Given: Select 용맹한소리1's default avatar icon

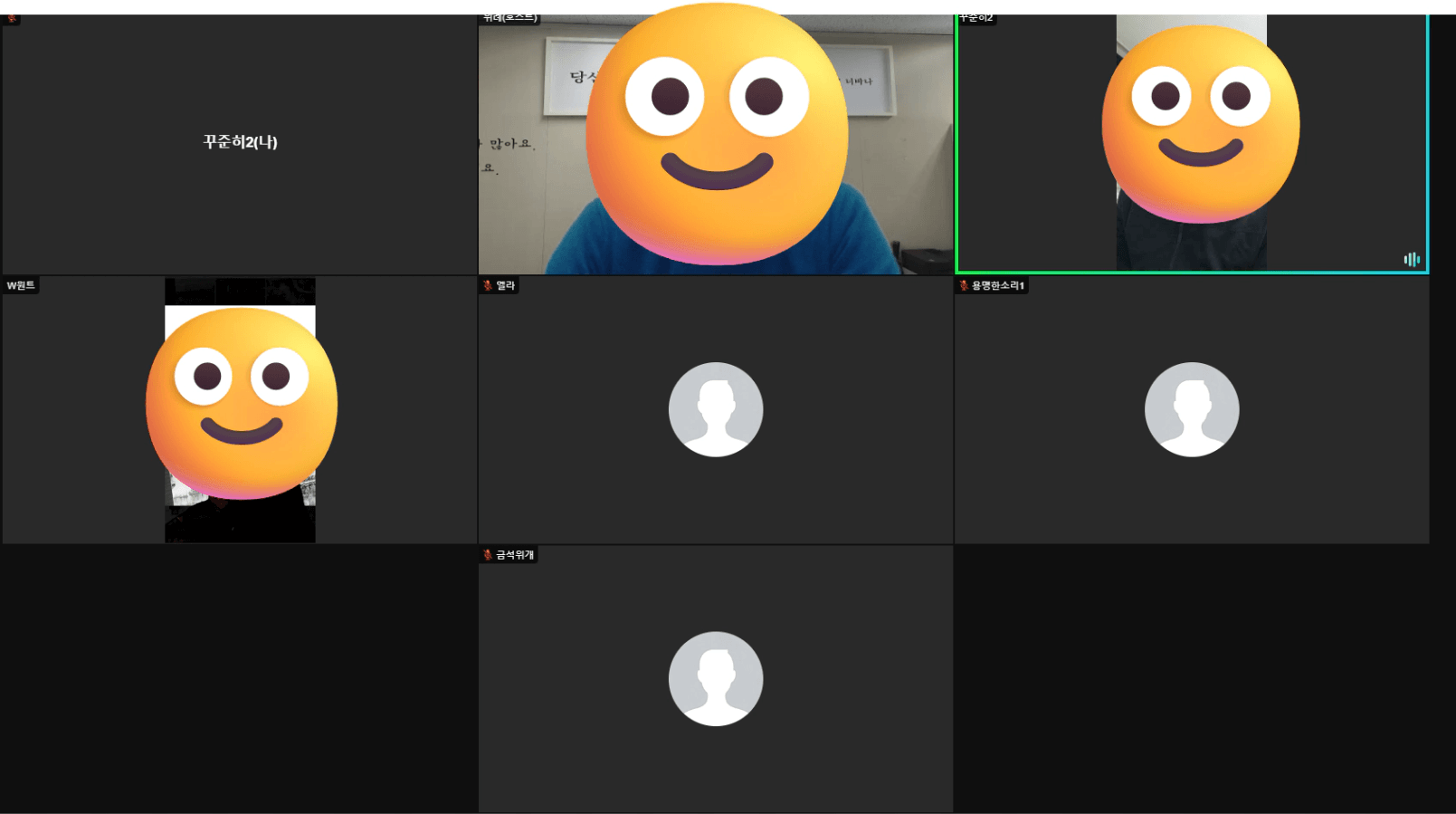Looking at the screenshot, I should [1191, 409].
